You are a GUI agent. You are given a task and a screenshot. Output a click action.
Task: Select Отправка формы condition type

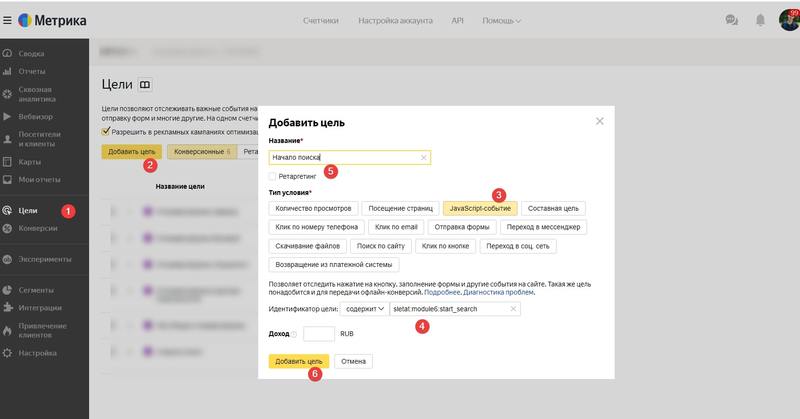pyautogui.click(x=462, y=227)
